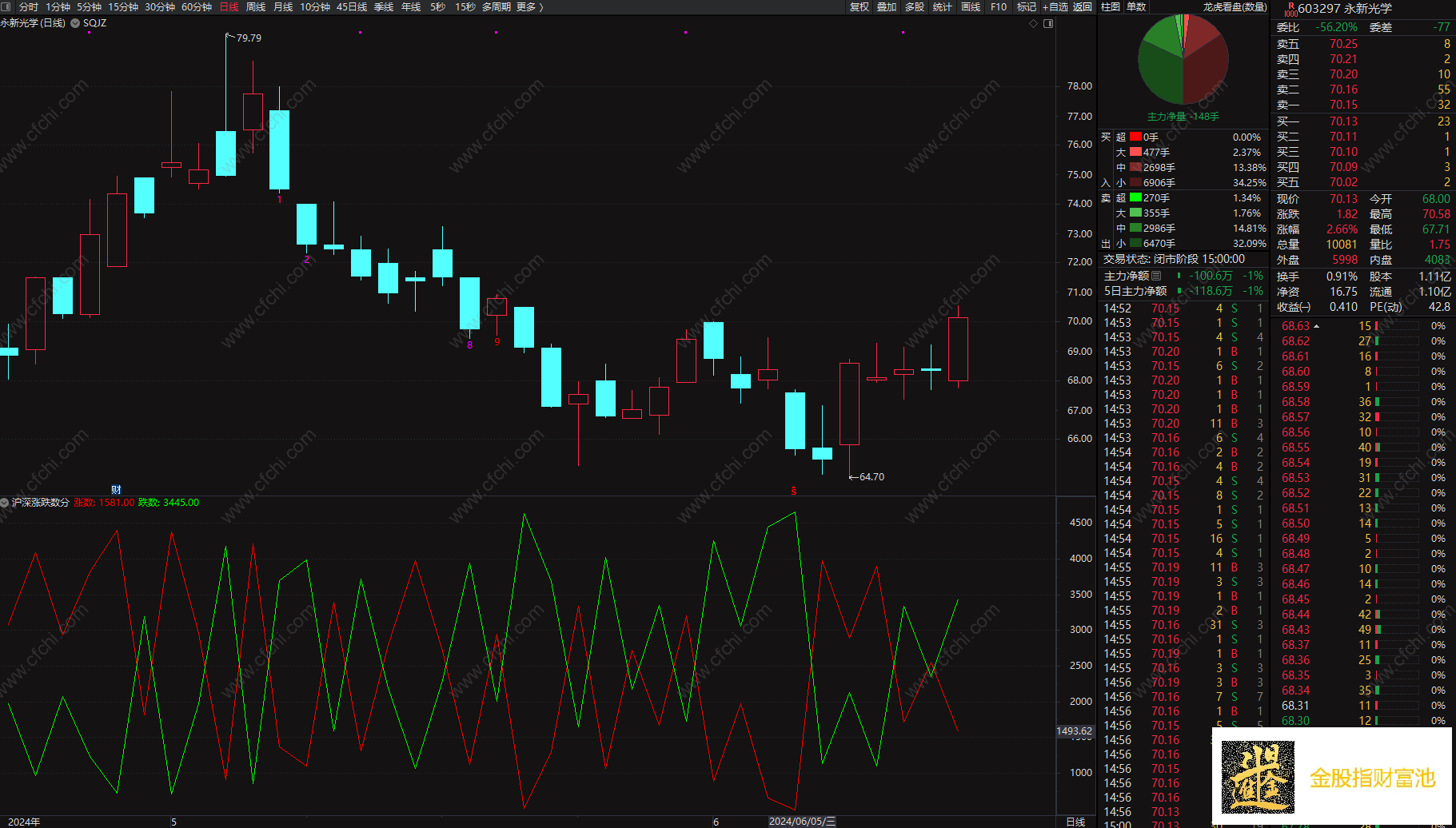Select the 10分钟 period tab
The width and height of the screenshot is (1456, 828).
tap(315, 6)
